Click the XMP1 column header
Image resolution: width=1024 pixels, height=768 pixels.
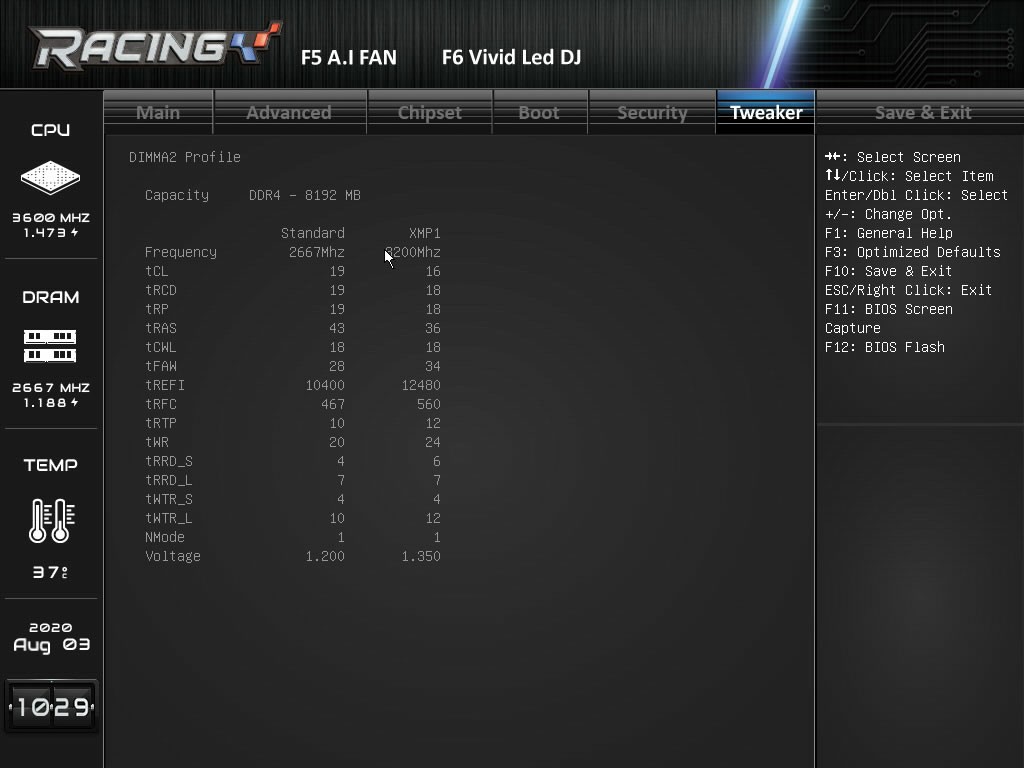pyautogui.click(x=424, y=233)
